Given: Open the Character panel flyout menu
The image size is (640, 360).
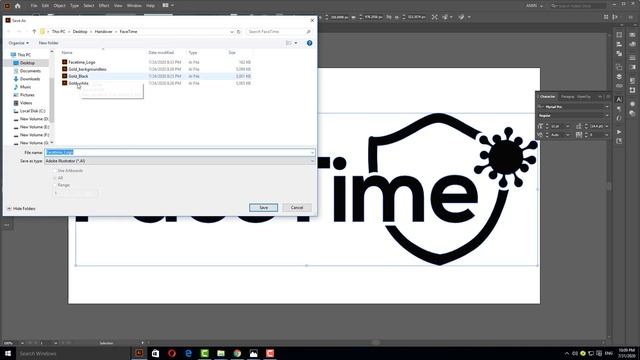Looking at the screenshot, I should coord(607,97).
